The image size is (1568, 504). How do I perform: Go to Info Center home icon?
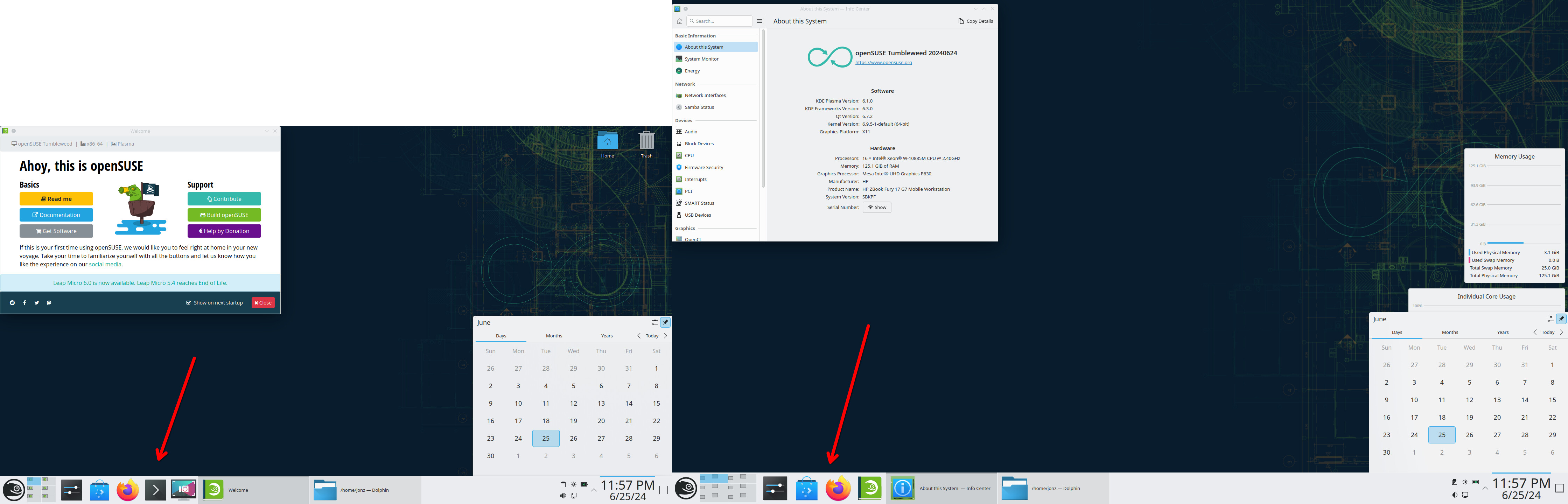coord(679,21)
